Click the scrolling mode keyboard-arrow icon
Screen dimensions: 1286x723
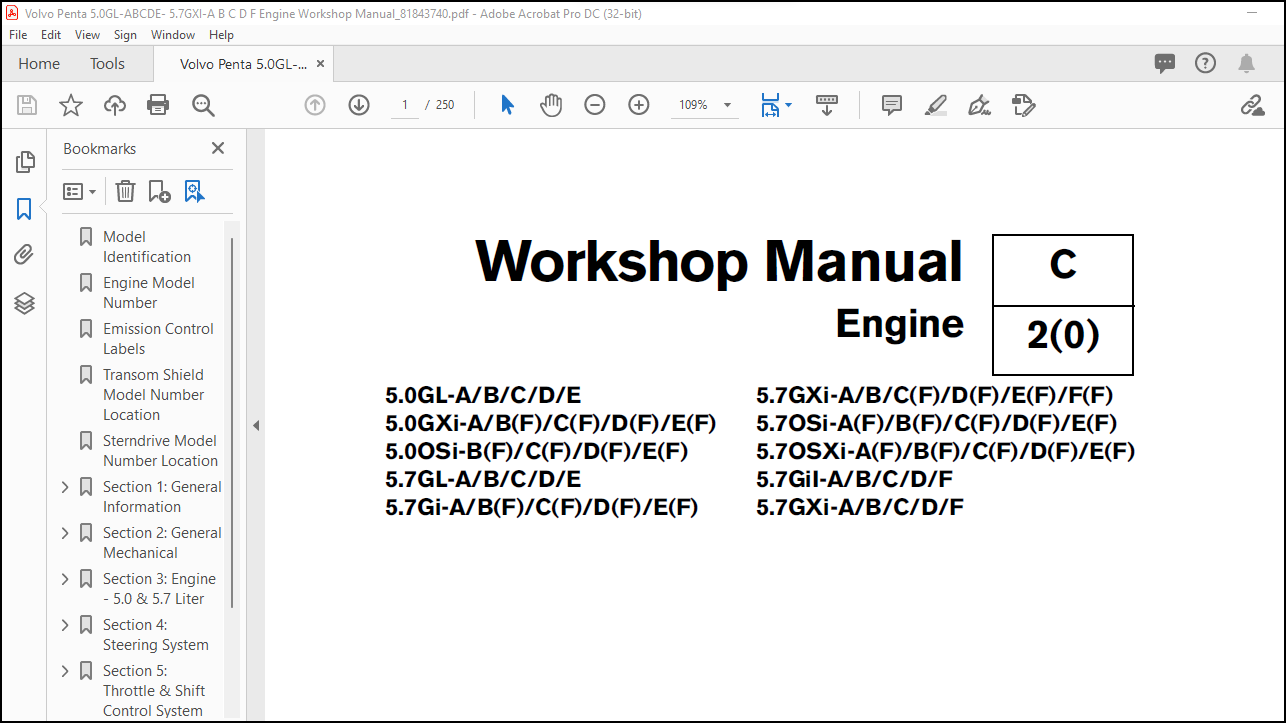coord(827,105)
